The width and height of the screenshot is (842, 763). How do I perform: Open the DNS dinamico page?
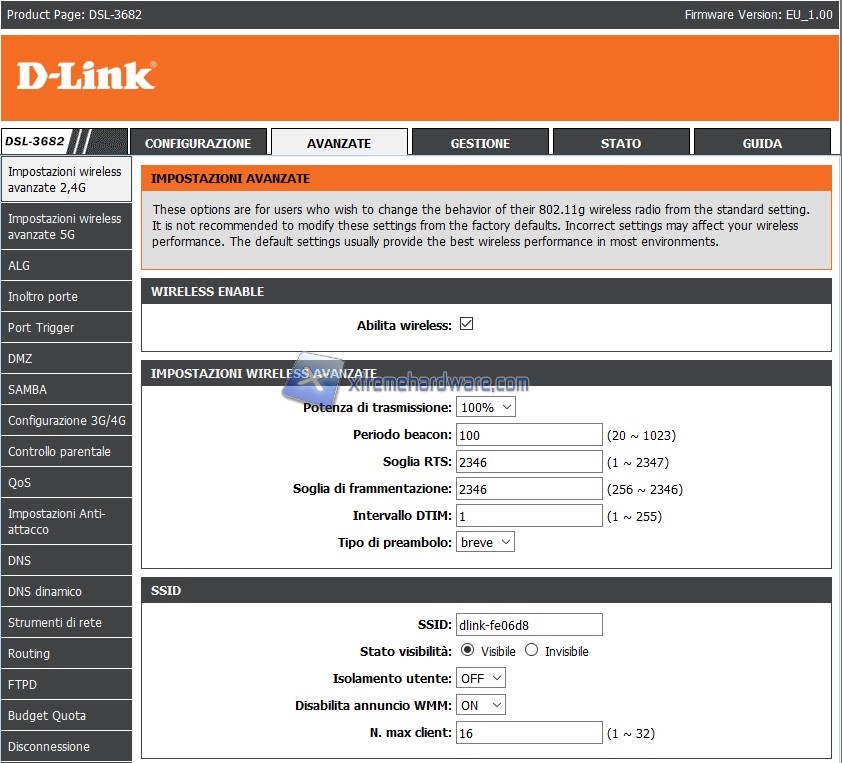[x=65, y=592]
